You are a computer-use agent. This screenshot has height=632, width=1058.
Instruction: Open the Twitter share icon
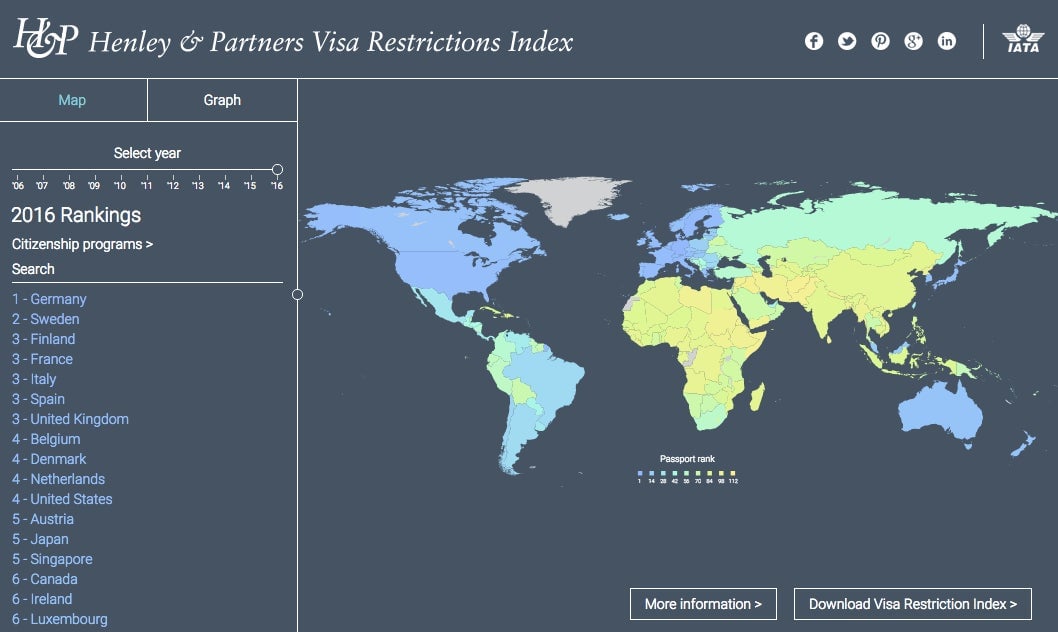pyautogui.click(x=847, y=41)
